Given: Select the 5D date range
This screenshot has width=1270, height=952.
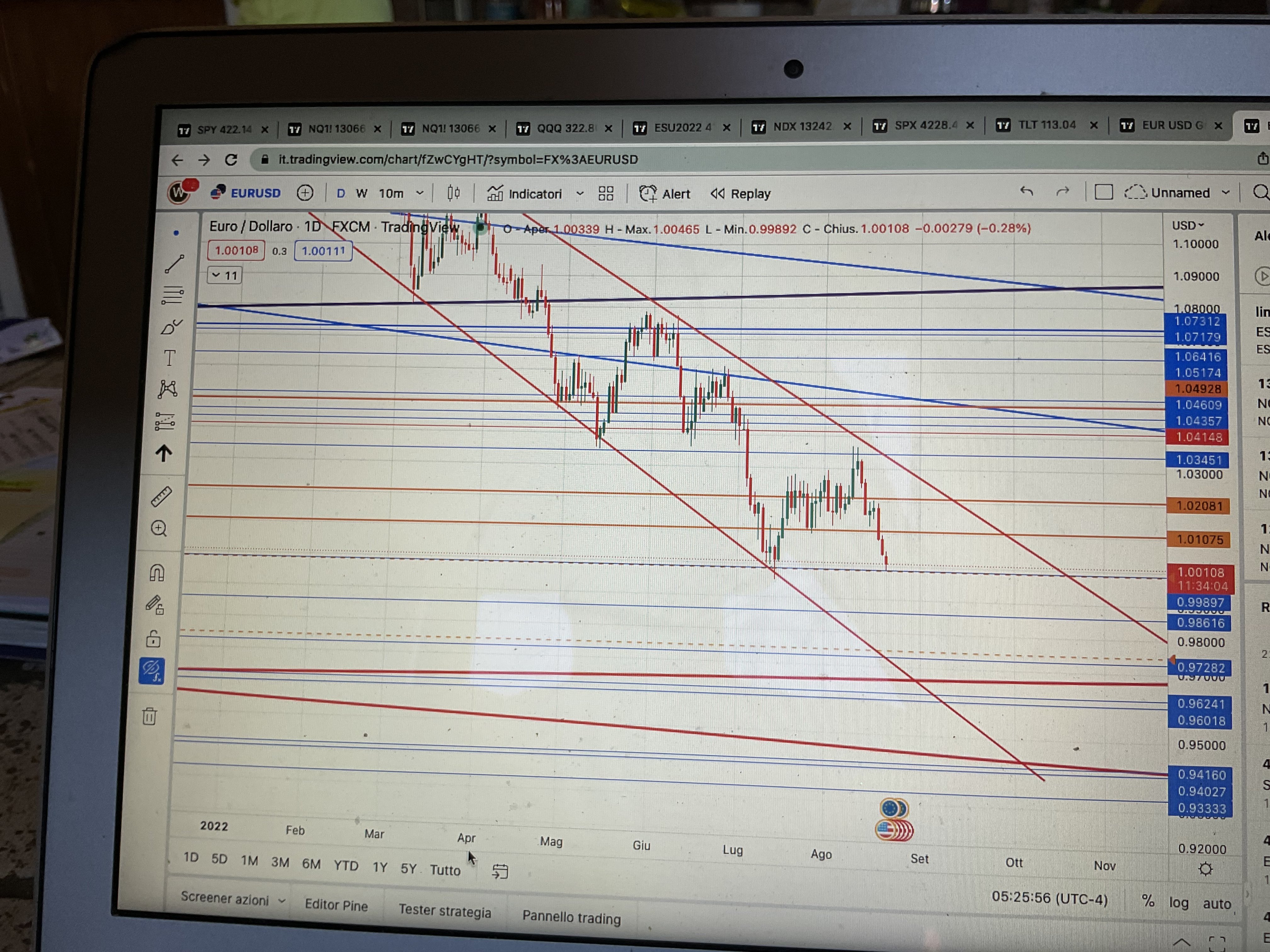Looking at the screenshot, I should pos(219,858).
